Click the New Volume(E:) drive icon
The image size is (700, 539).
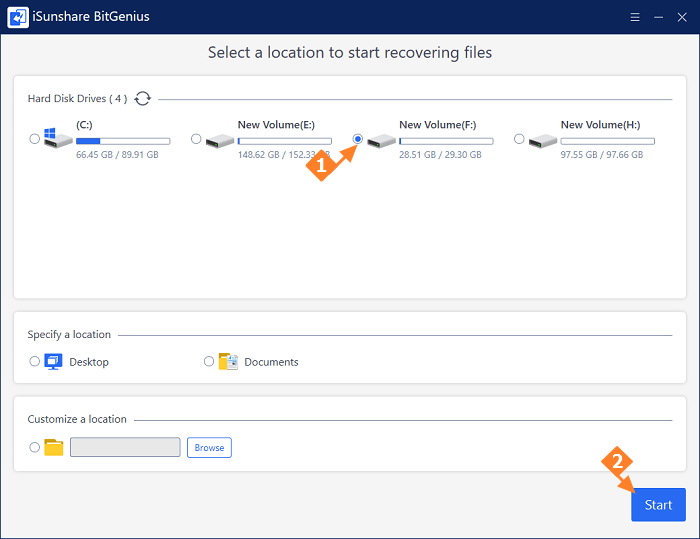point(220,141)
